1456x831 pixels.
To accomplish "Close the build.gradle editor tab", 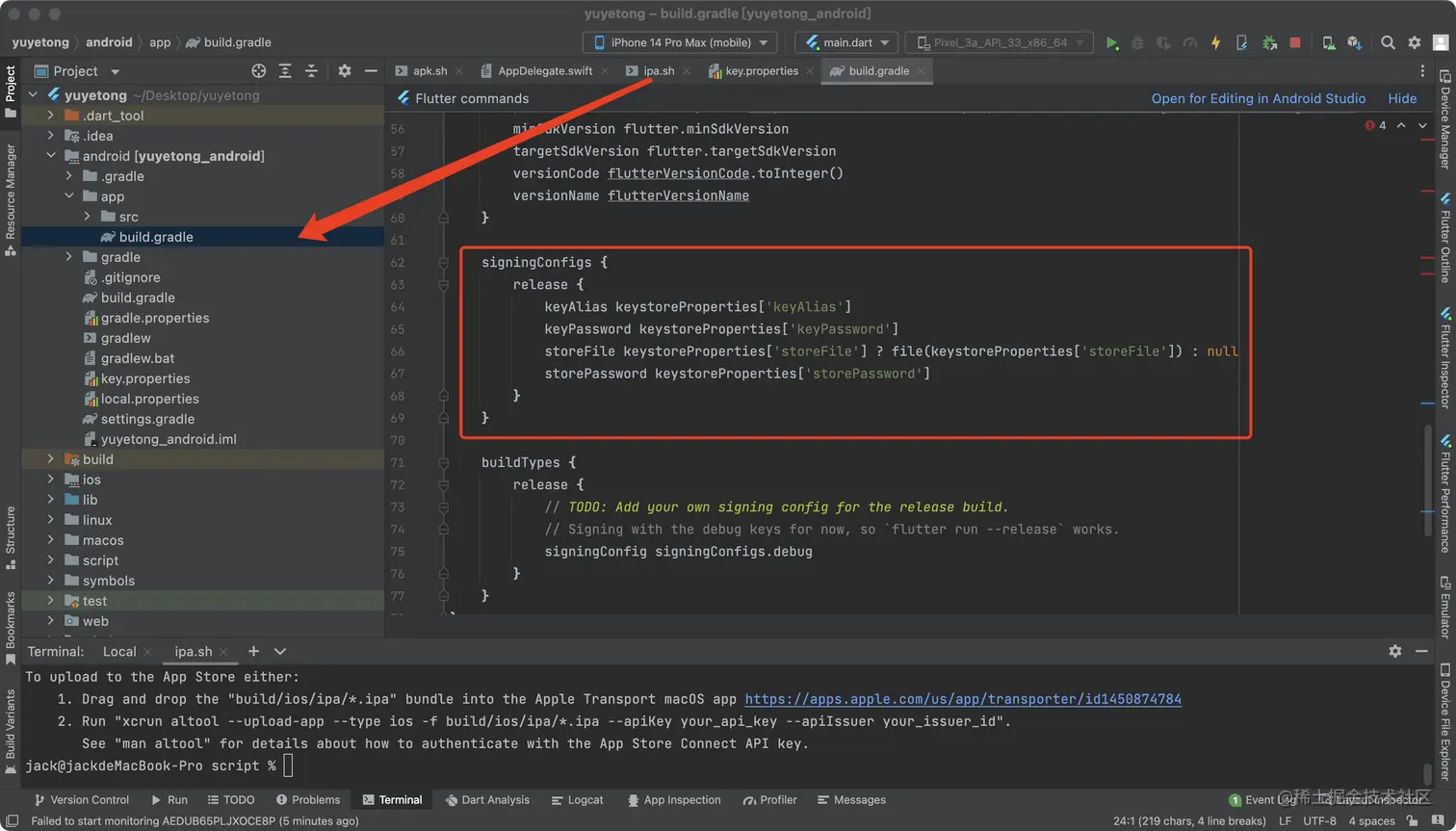I will 921,71.
